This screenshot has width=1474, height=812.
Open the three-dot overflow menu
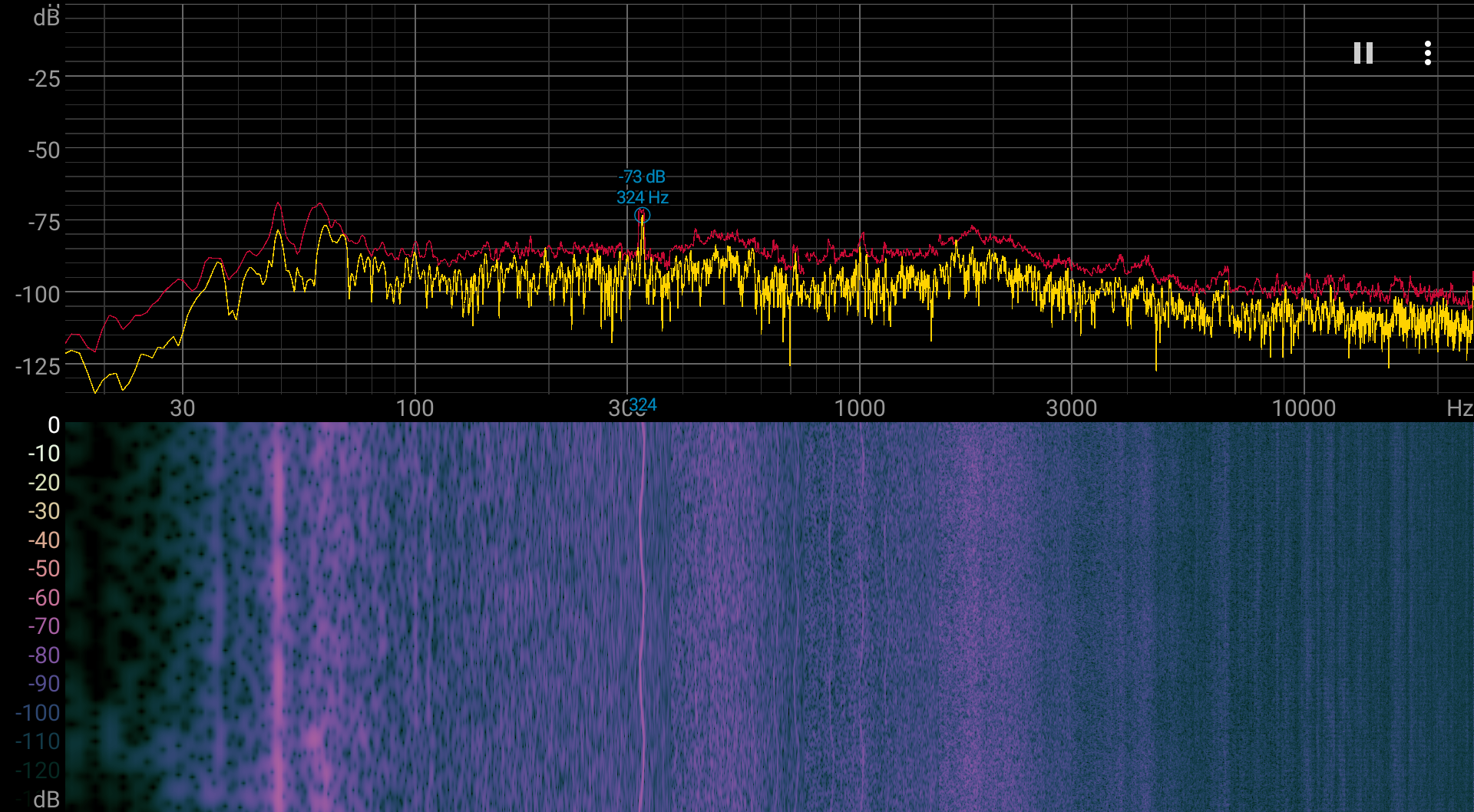pos(1427,53)
